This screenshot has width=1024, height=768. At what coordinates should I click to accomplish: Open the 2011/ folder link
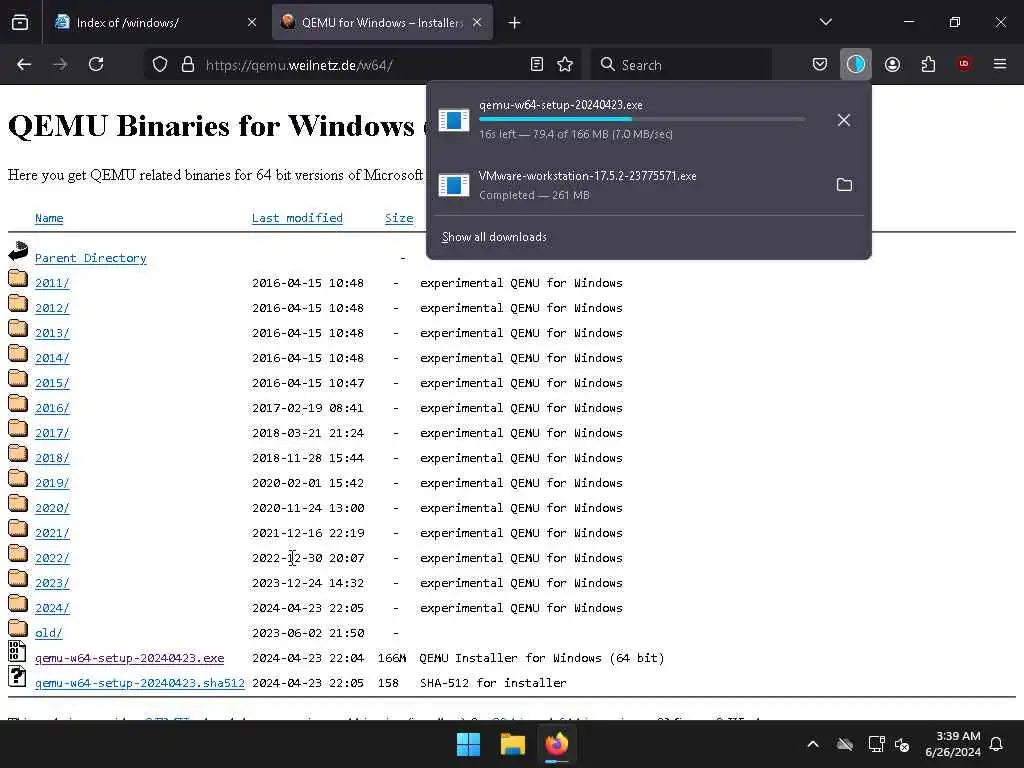pyautogui.click(x=52, y=283)
